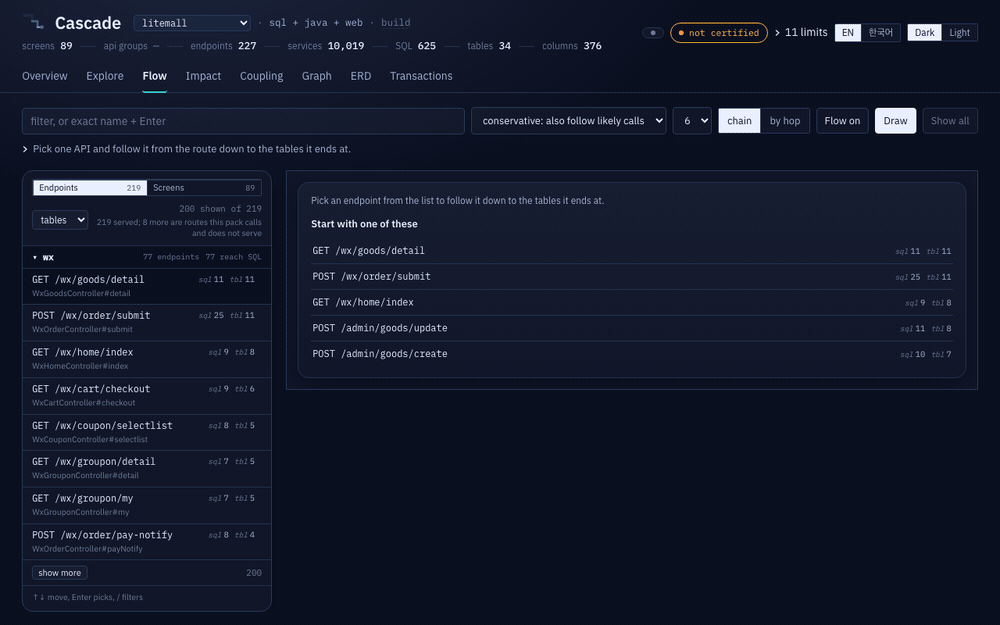Select GET /wx/groupon/detail endpoint row
Viewport: 1000px width, 625px height.
(147, 468)
